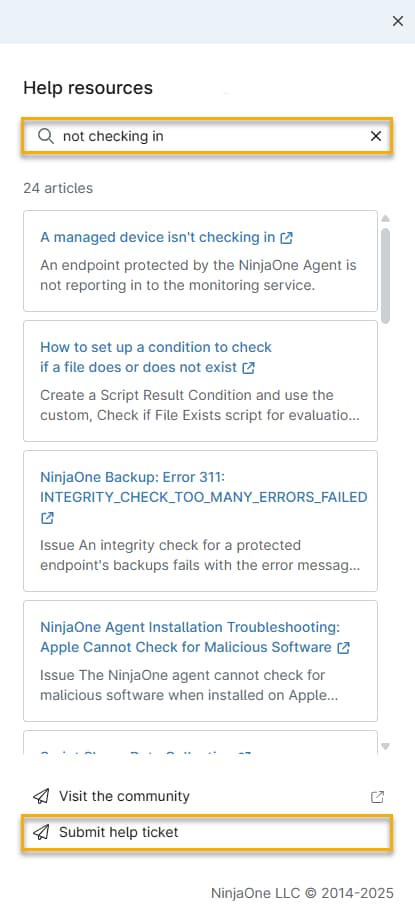The height and width of the screenshot is (911, 415).
Task: Click scroll down arrow of article list
Action: tap(385, 746)
